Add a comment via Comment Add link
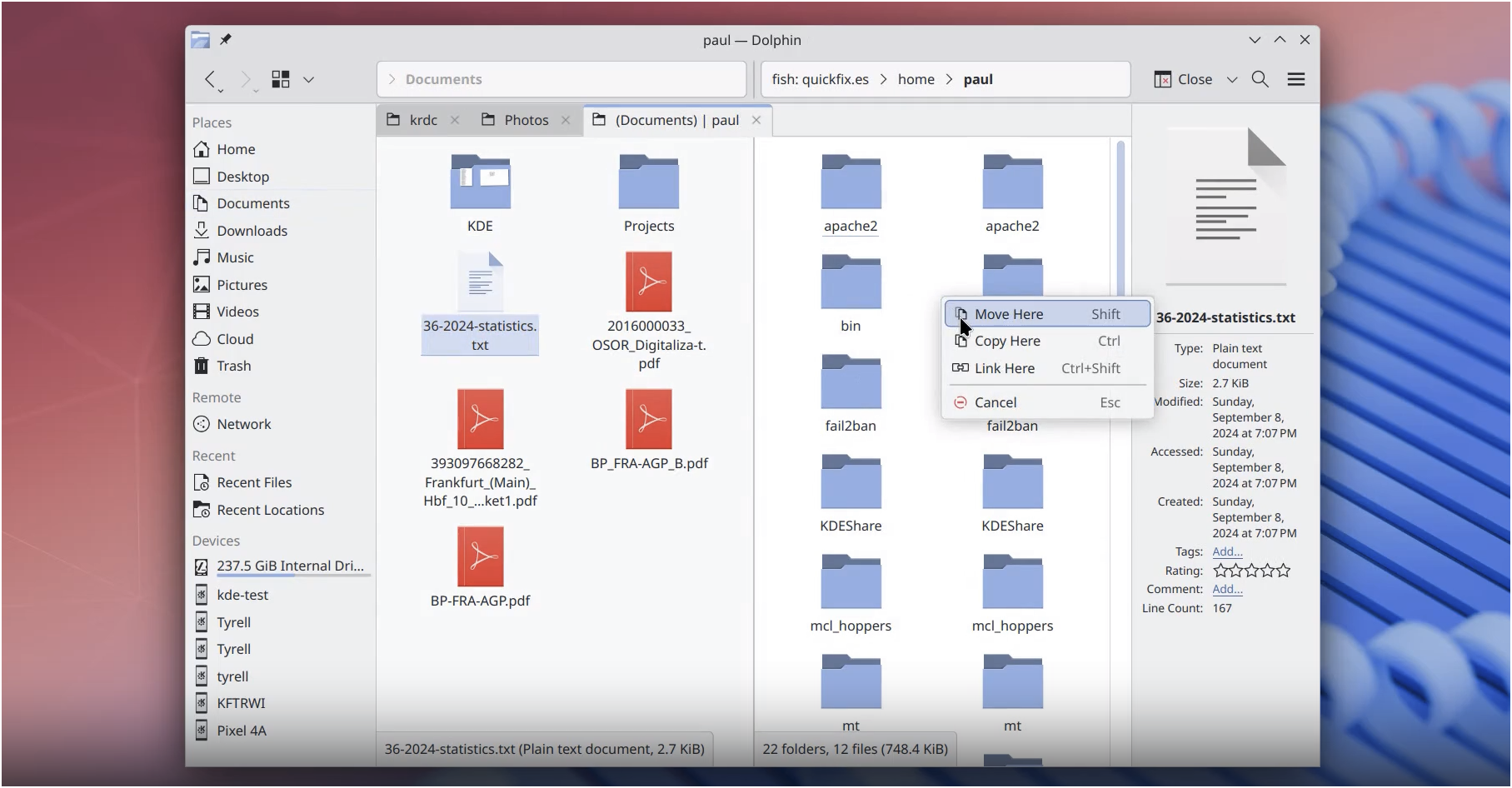The height and width of the screenshot is (788, 1512). [x=1227, y=589]
